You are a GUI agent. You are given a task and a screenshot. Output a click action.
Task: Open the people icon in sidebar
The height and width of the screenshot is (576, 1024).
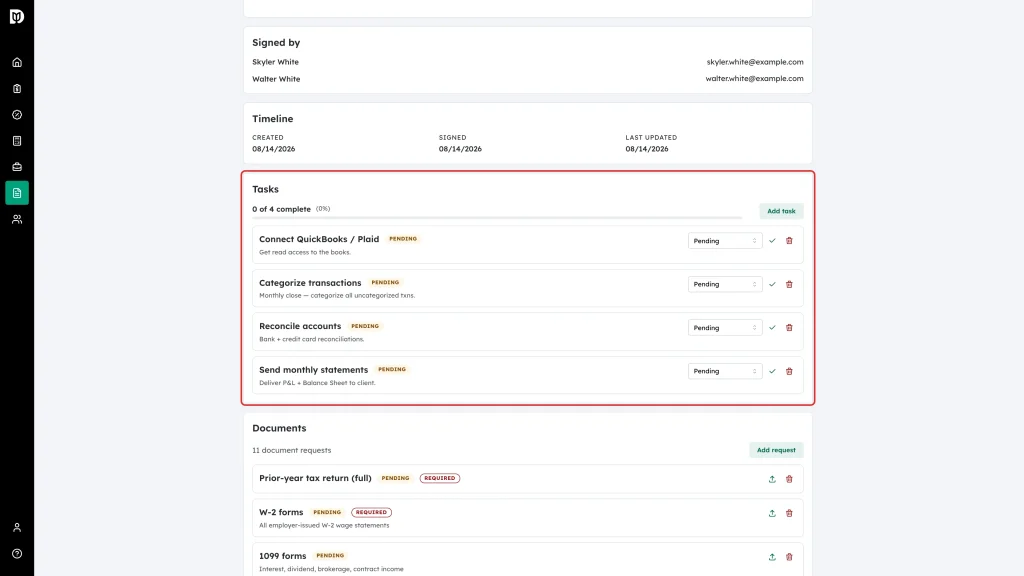(x=17, y=219)
